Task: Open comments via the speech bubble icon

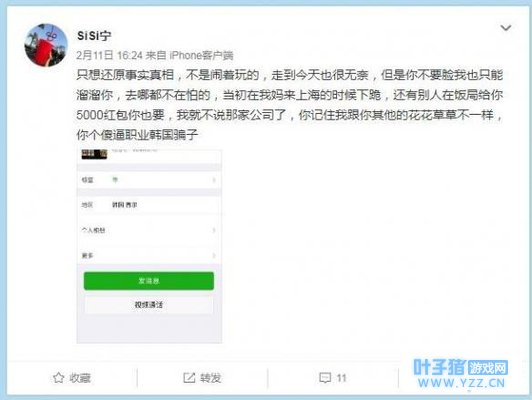Action: 325,378
